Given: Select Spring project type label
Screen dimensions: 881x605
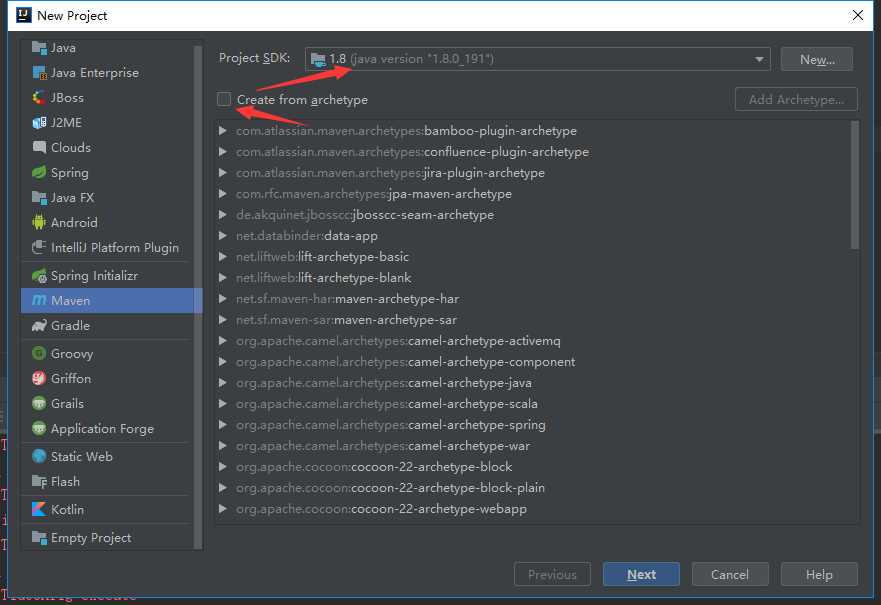Looking at the screenshot, I should [x=70, y=172].
